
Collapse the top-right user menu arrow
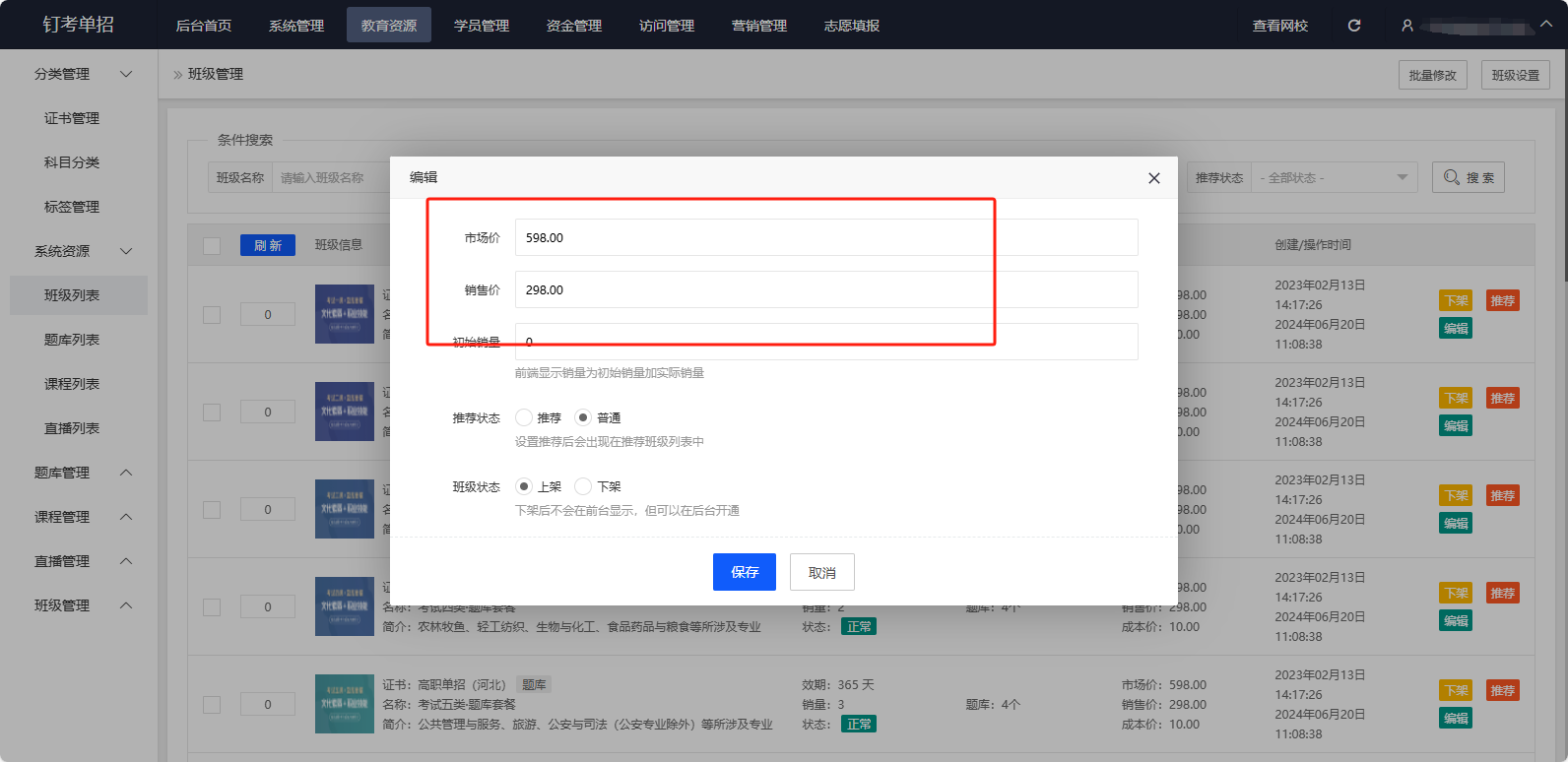1546,25
